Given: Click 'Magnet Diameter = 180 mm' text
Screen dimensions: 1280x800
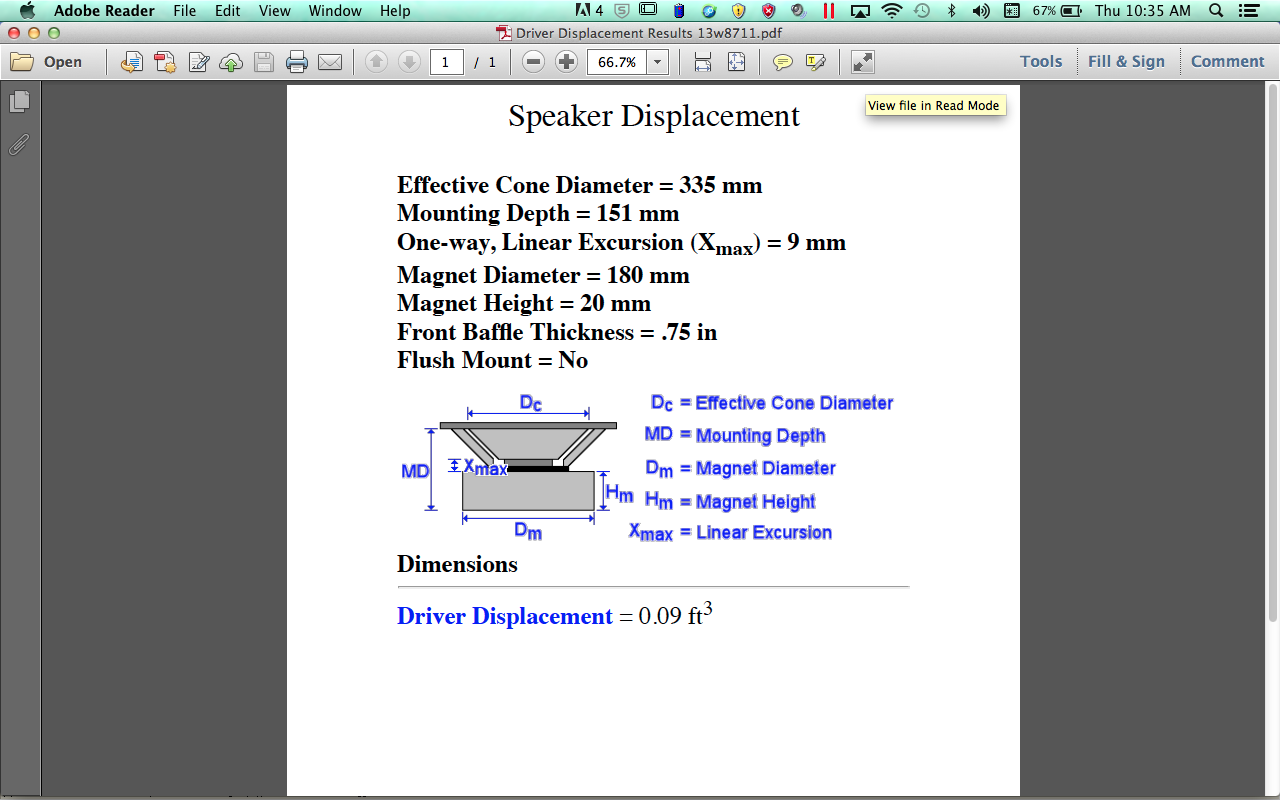Looking at the screenshot, I should point(543,275).
